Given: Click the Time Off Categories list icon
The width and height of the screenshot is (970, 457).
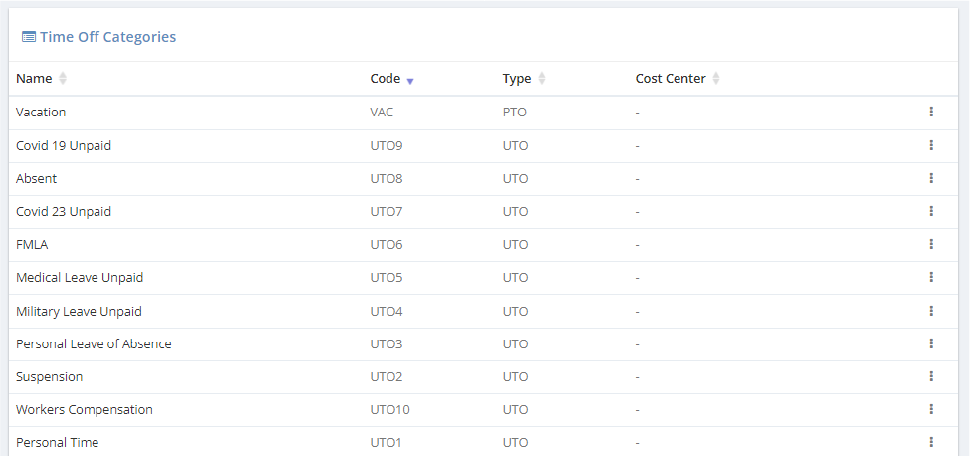Looking at the screenshot, I should 29,37.
